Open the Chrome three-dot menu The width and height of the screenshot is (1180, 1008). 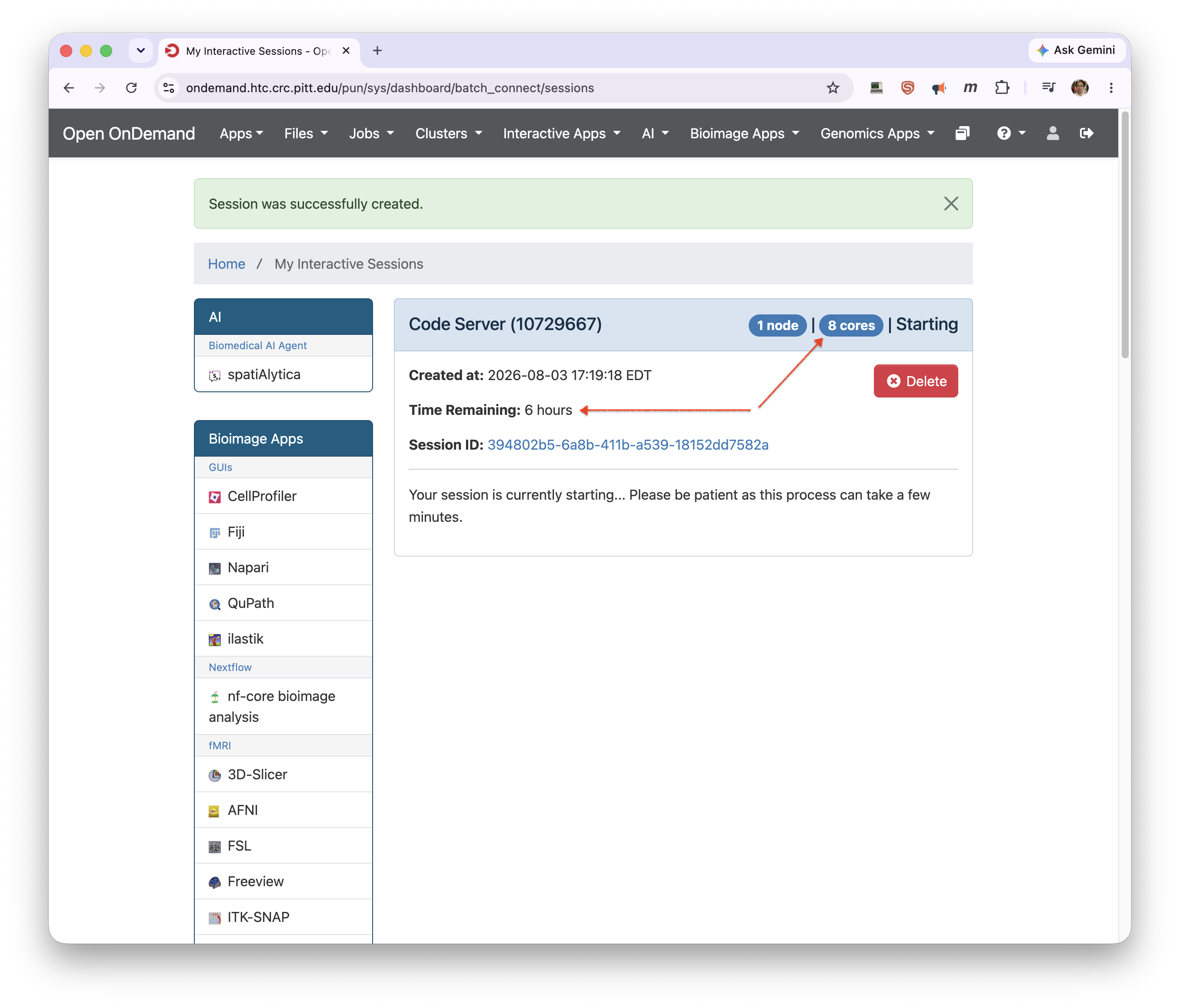tap(1111, 88)
